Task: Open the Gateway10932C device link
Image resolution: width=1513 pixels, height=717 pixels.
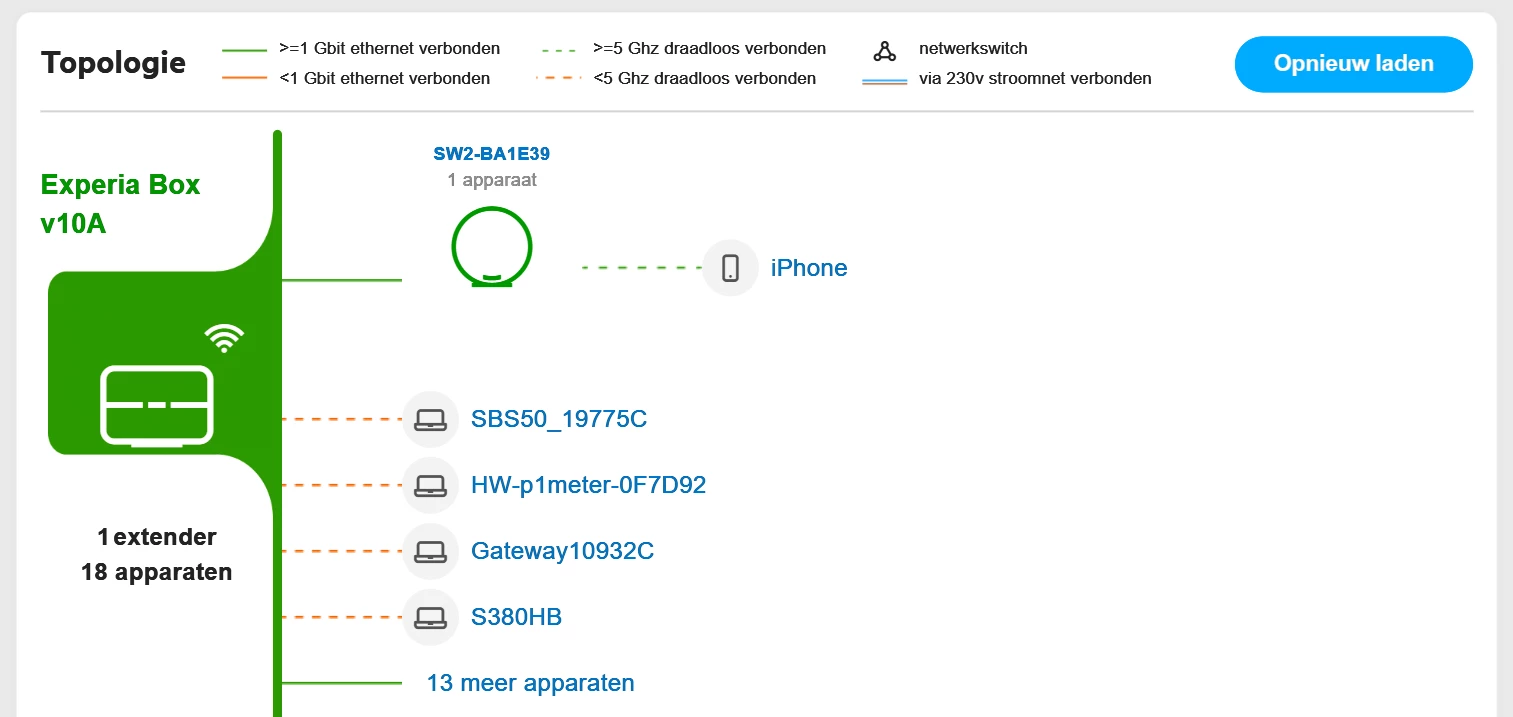Action: tap(562, 551)
